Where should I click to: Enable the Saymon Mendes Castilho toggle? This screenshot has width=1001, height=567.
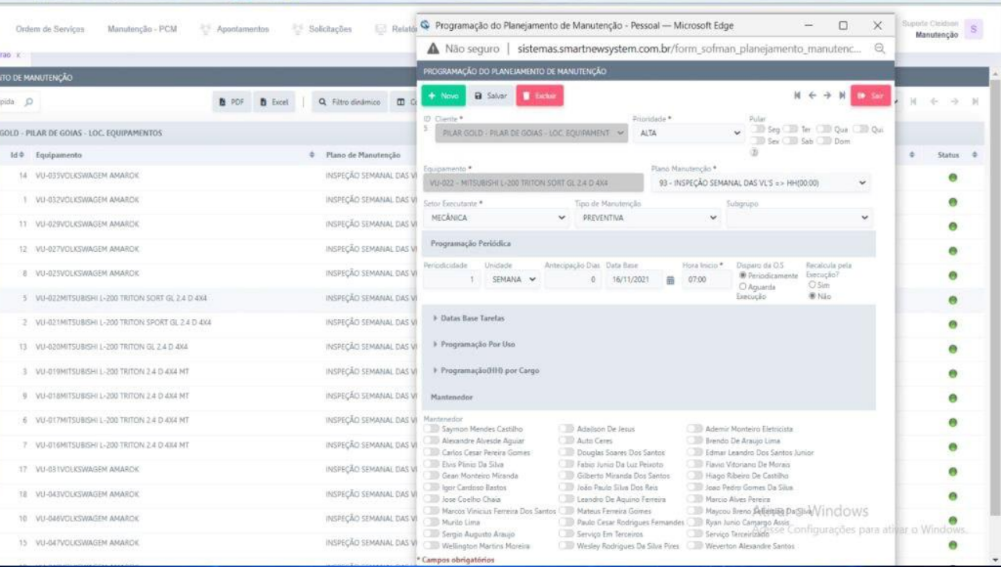[432, 429]
